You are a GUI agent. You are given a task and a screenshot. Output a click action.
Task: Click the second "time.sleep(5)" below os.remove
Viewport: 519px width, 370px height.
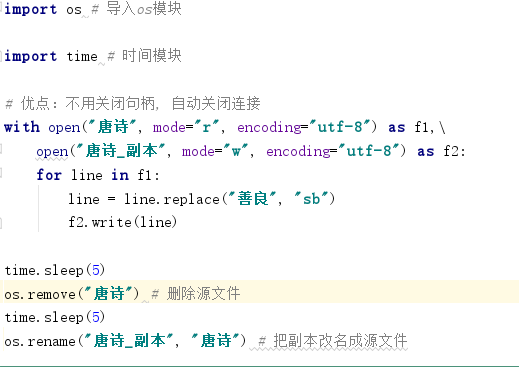[55, 317]
